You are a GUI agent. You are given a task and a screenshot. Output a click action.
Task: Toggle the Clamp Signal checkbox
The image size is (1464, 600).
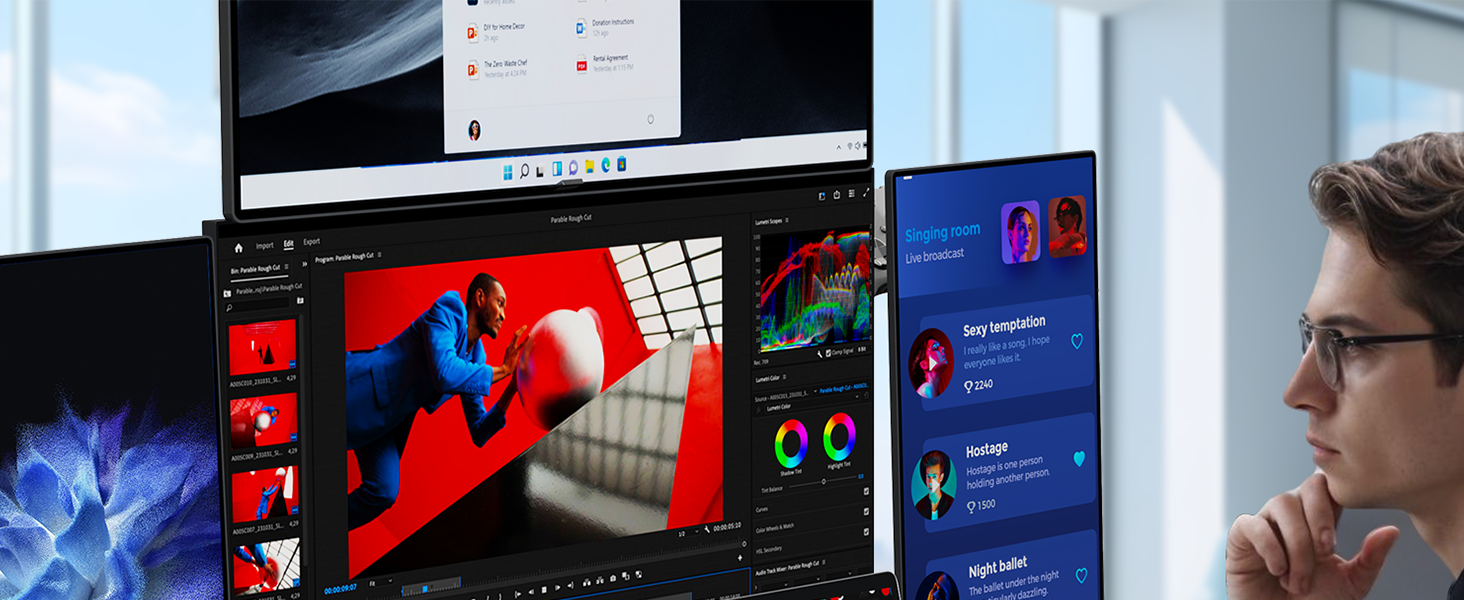(829, 352)
